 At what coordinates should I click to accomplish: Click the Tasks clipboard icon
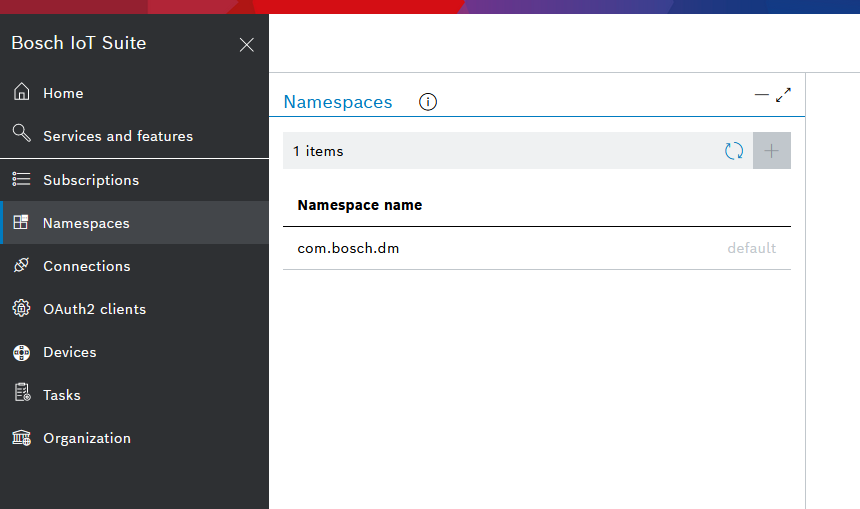point(22,392)
